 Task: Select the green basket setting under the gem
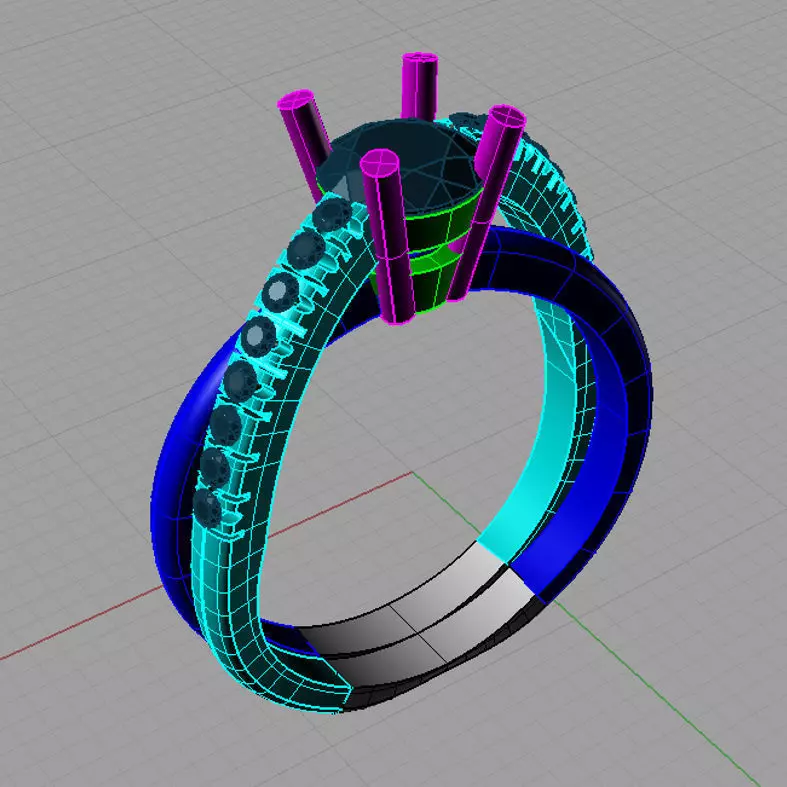[x=436, y=256]
